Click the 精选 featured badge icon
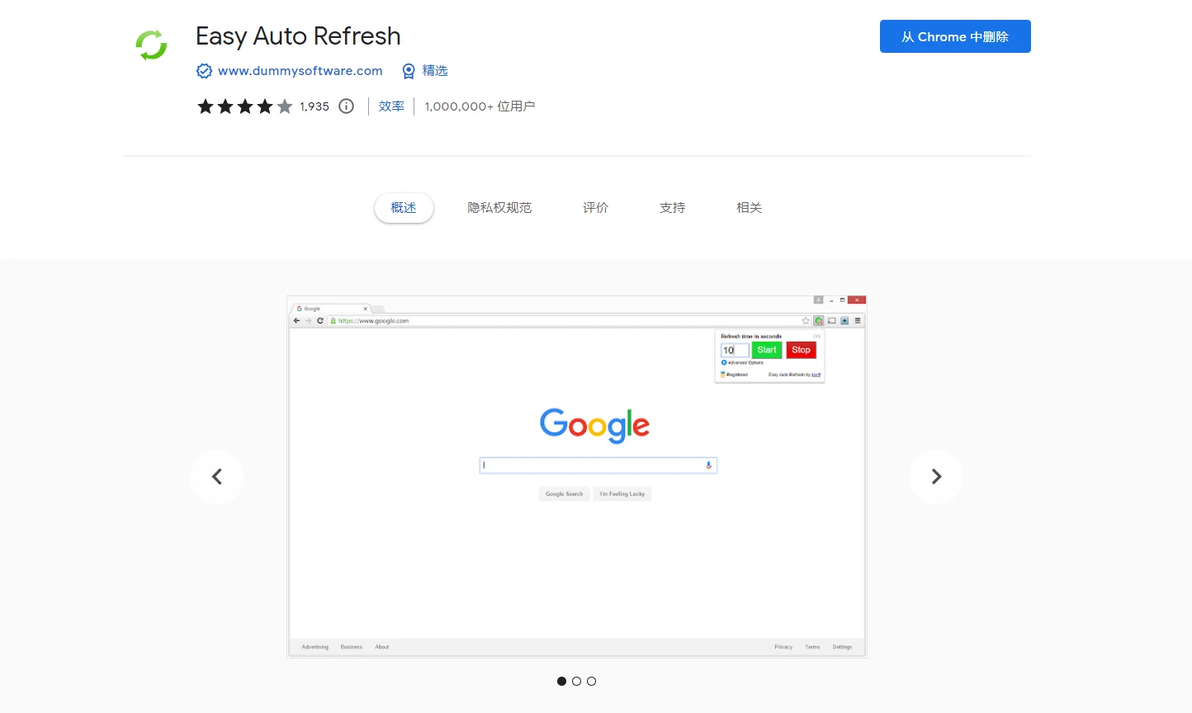Viewport: 1192px width, 713px height. point(409,71)
